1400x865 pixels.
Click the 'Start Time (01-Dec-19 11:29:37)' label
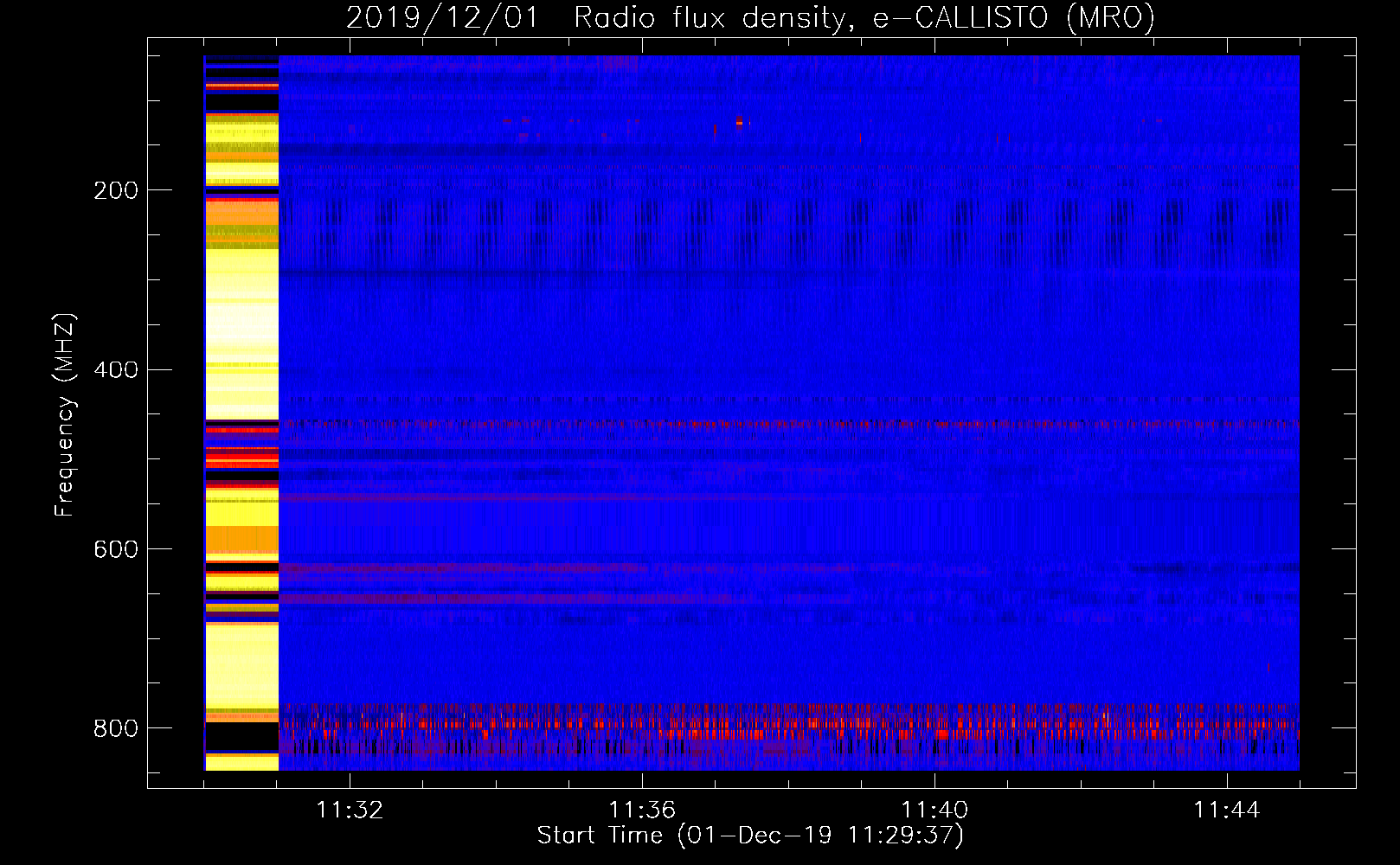point(750,836)
